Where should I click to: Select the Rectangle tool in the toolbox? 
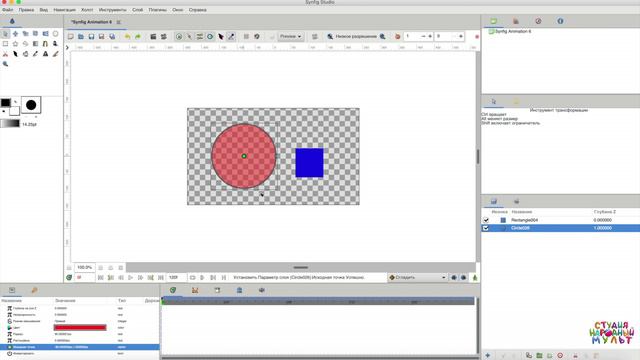(5, 44)
